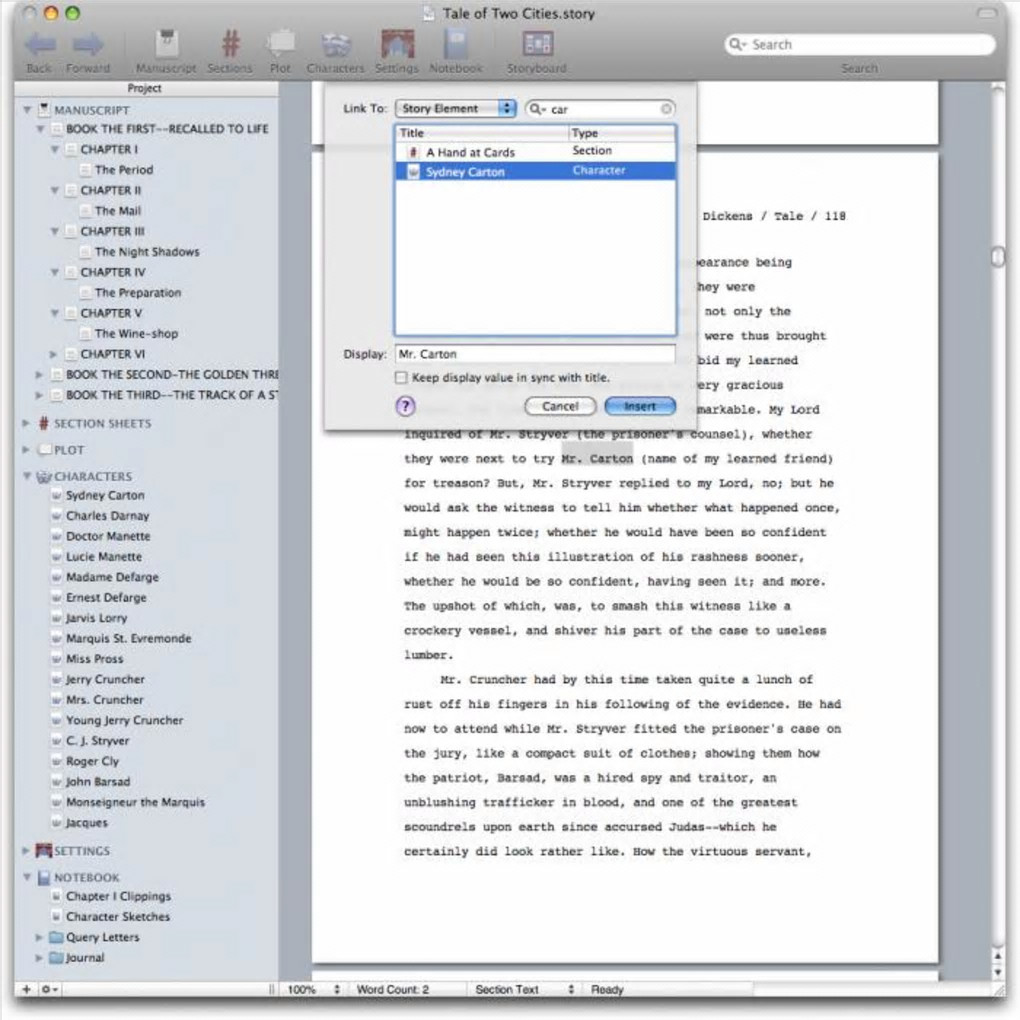The width and height of the screenshot is (1020, 1020).
Task: Collapse the CHARACTERS group
Action: 27,477
